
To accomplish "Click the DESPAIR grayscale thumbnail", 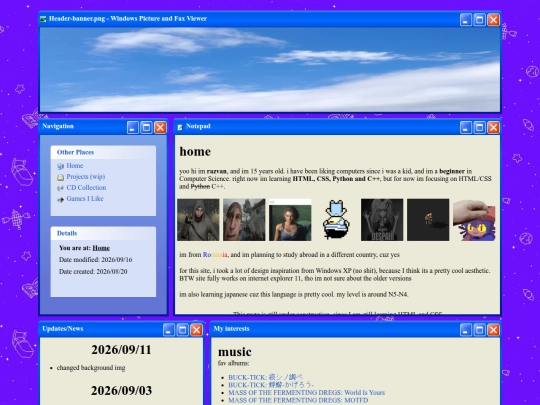I will 382,220.
